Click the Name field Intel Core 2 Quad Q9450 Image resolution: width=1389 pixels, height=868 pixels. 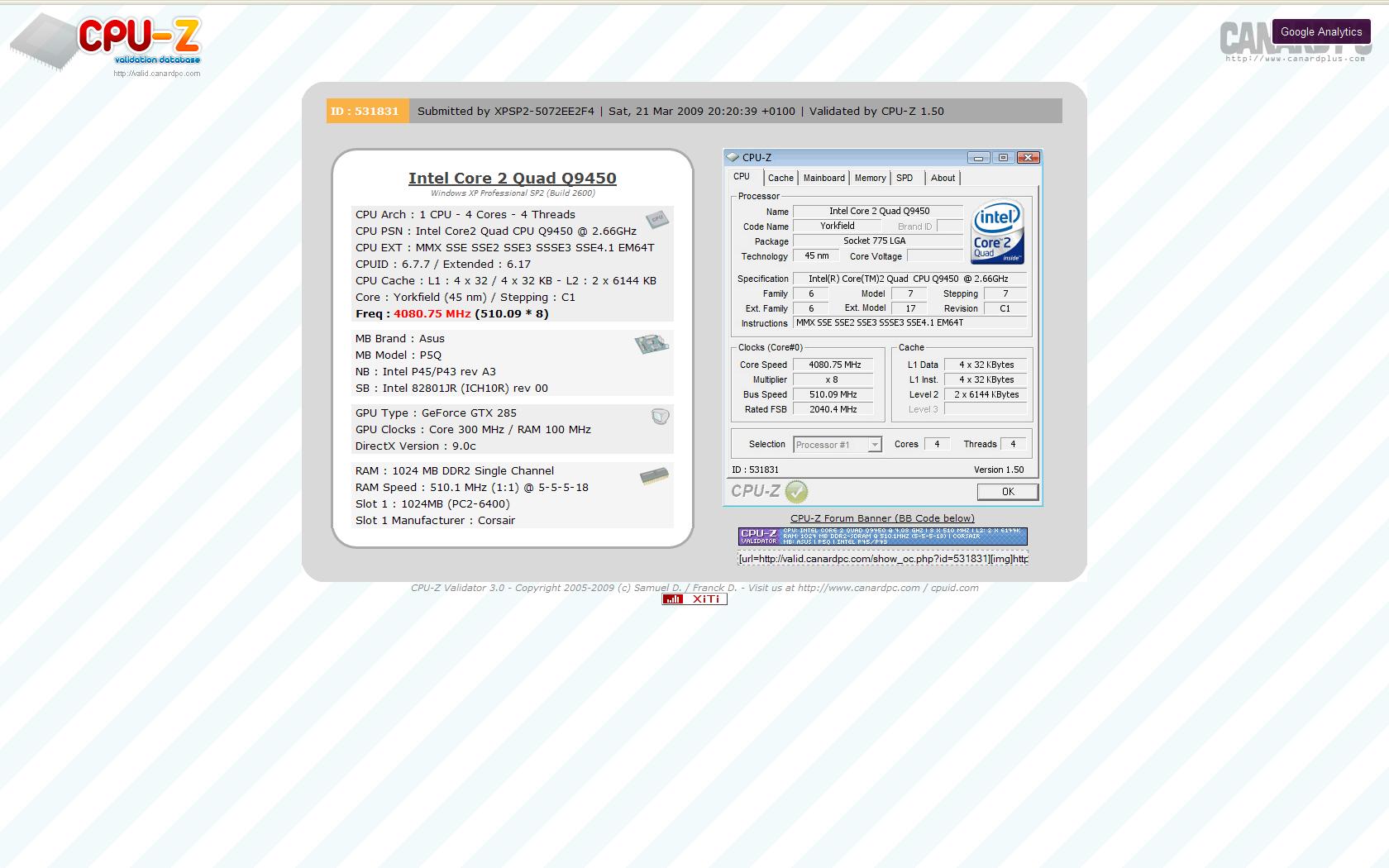point(878,212)
